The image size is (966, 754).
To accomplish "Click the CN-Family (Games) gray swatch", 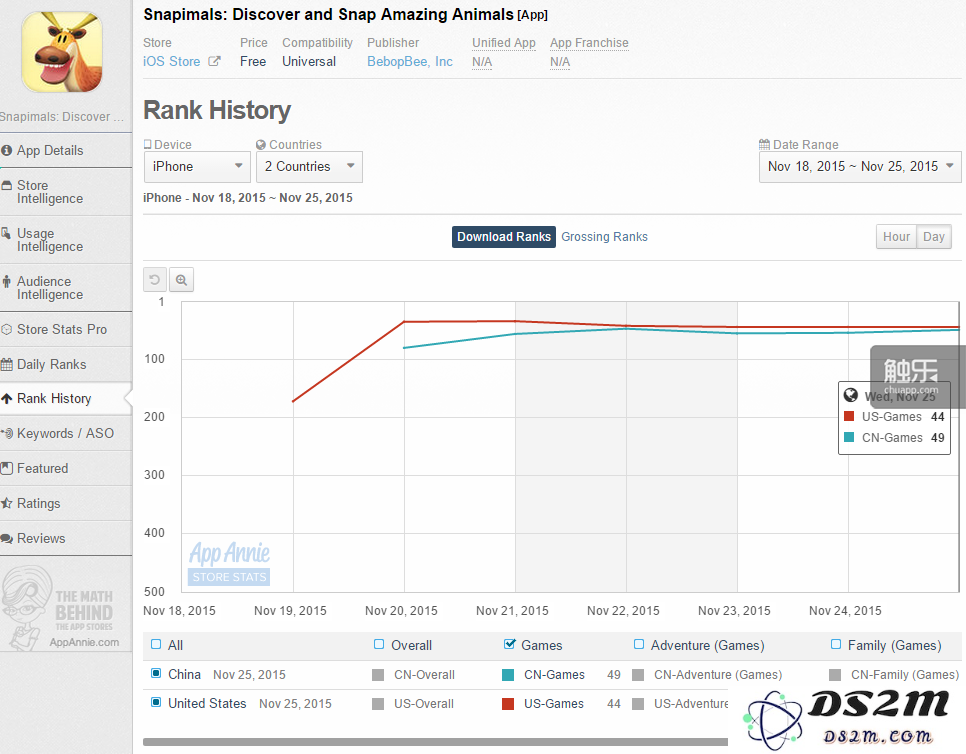I will 835,675.
